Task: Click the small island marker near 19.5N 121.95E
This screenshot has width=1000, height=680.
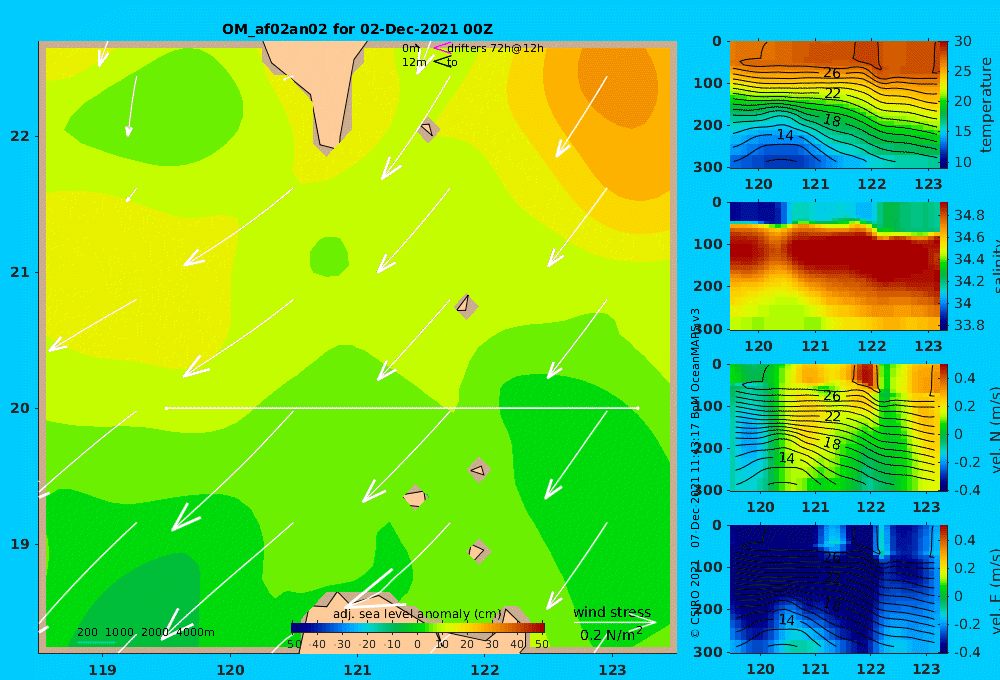Action: 478,470
